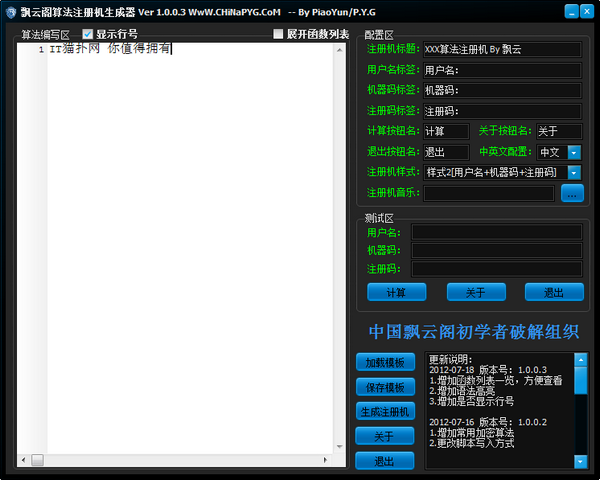Click the test area 用户名 field
Image resolution: width=600 pixels, height=480 pixels.
(497, 232)
